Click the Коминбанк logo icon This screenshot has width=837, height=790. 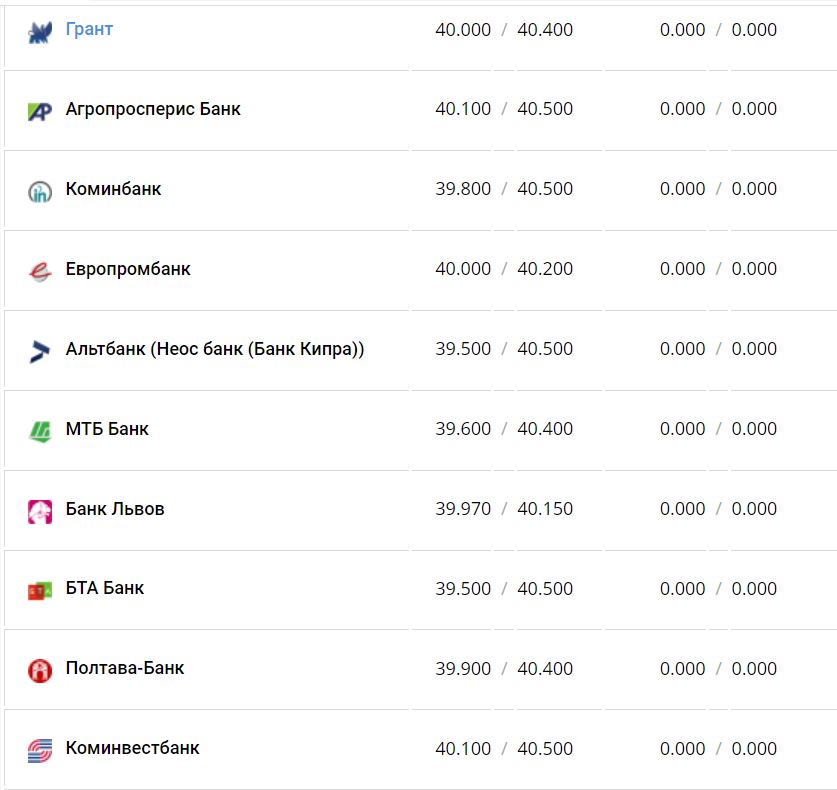39,191
